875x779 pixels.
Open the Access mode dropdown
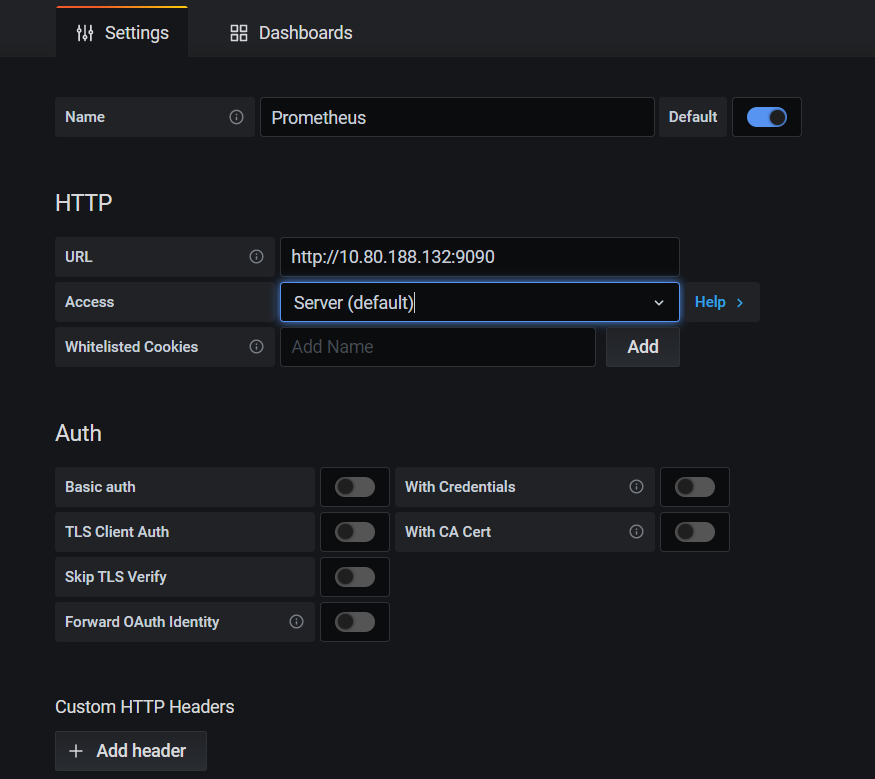click(x=479, y=302)
